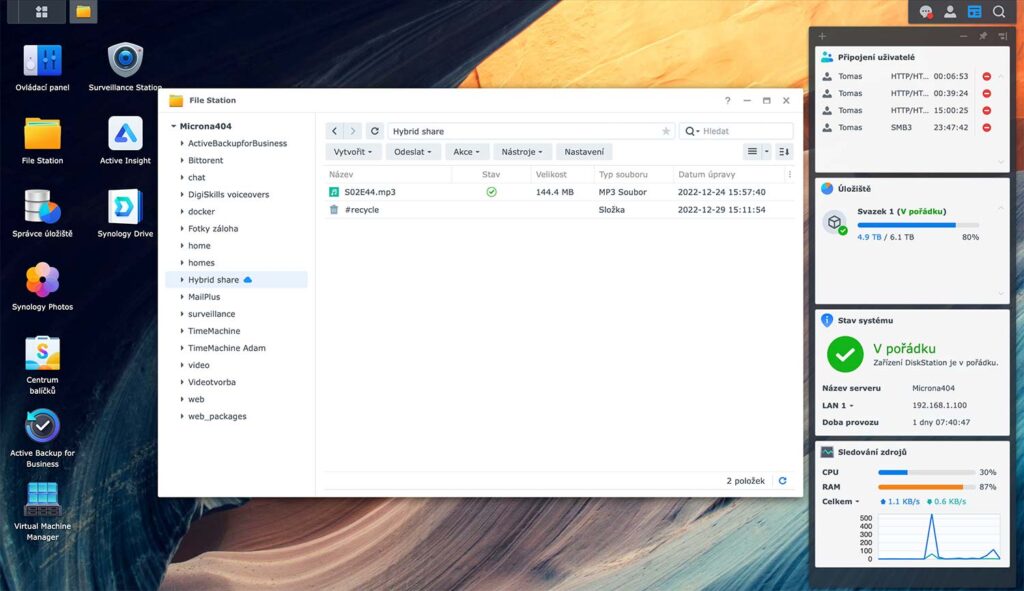
Task: Open Vytvořit dropdown menu
Action: (353, 152)
